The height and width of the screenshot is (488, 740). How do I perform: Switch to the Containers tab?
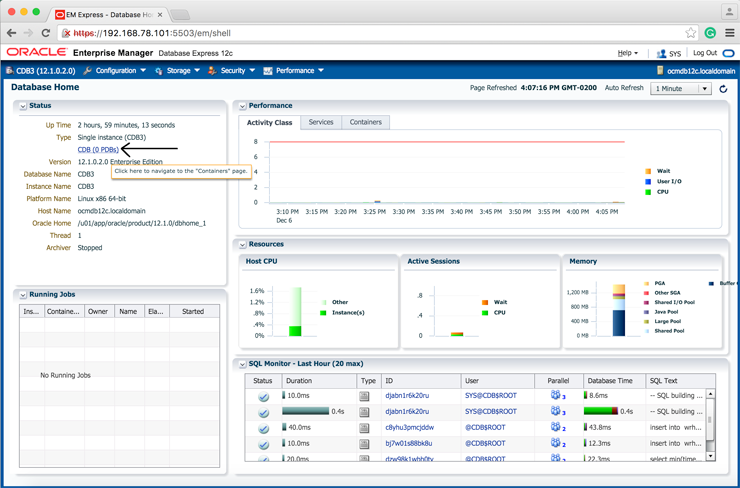click(365, 122)
